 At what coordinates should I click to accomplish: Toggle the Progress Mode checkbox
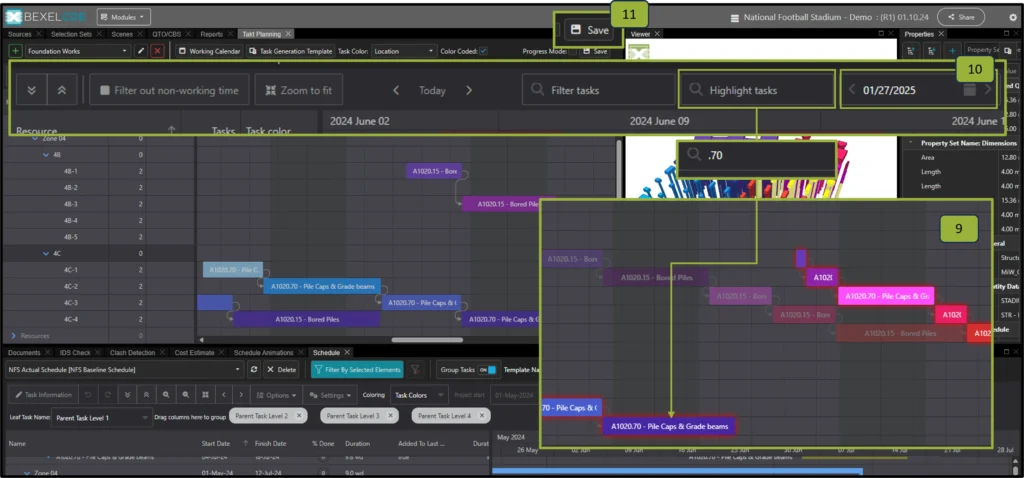[573, 51]
